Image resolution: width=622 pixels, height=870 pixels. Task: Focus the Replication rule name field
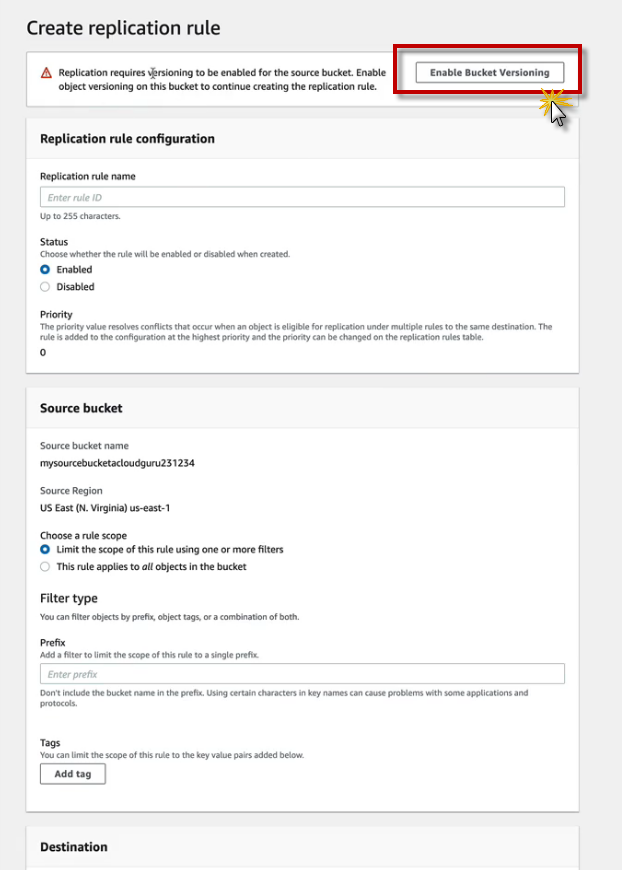[302, 197]
